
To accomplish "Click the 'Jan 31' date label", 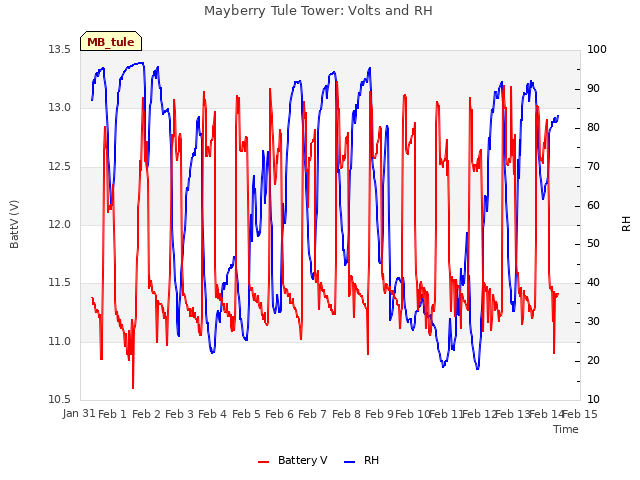I will click(x=79, y=414).
